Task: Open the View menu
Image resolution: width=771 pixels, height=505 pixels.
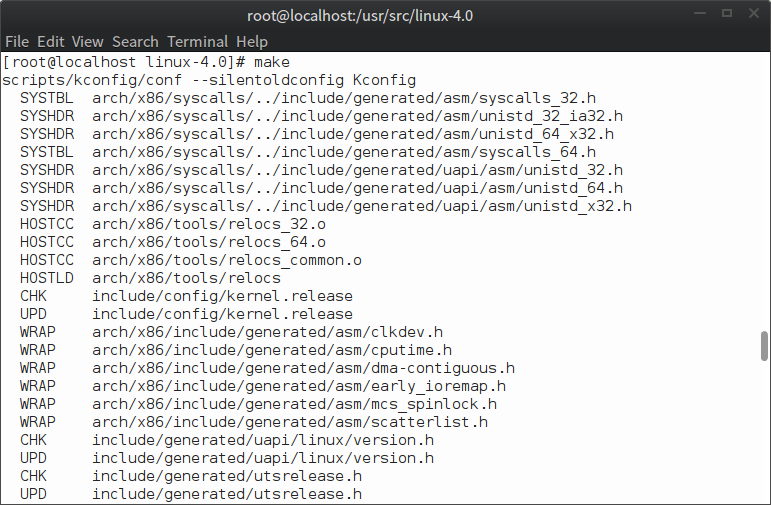Action: click(x=87, y=41)
